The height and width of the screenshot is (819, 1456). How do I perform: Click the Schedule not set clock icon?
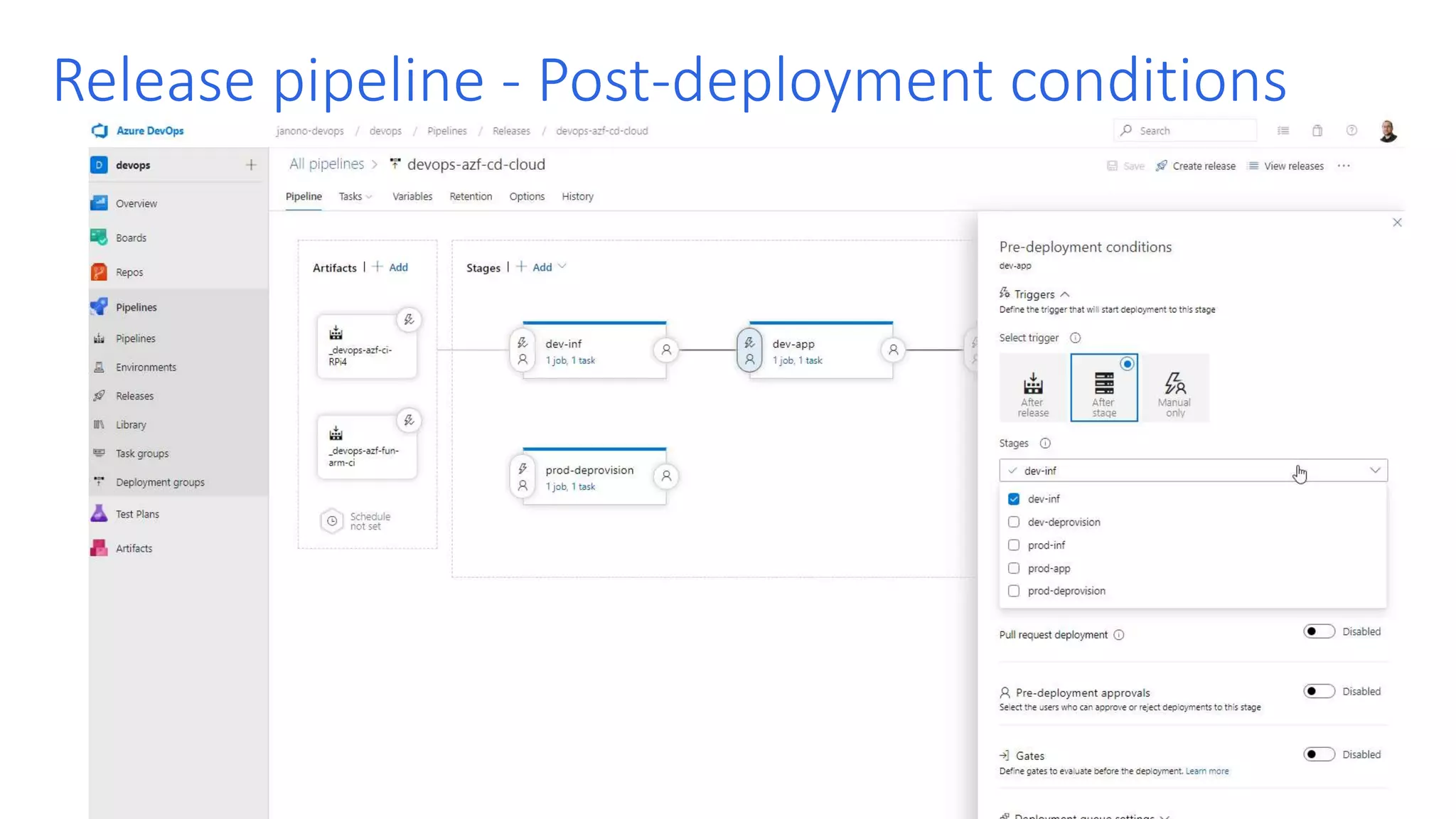(x=331, y=521)
